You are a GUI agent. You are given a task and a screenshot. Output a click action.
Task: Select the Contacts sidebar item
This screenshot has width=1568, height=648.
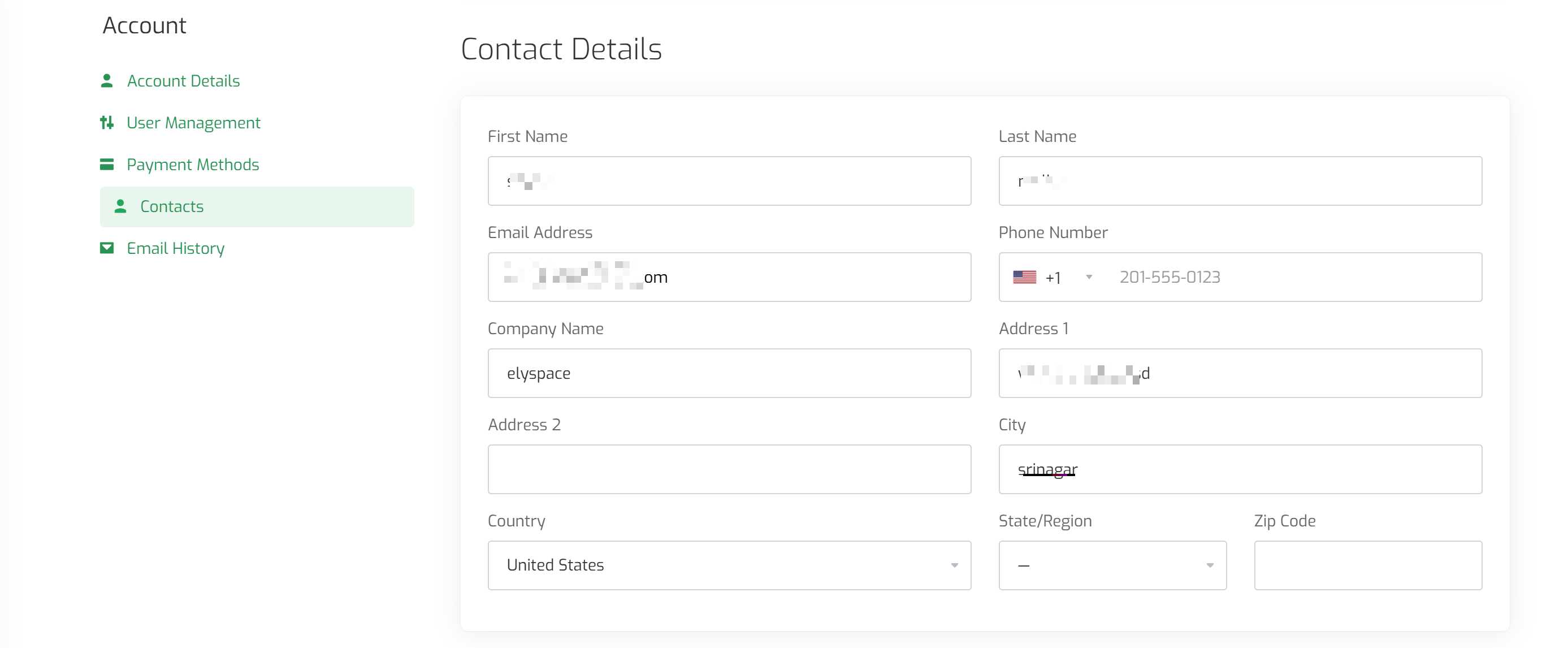click(x=257, y=206)
